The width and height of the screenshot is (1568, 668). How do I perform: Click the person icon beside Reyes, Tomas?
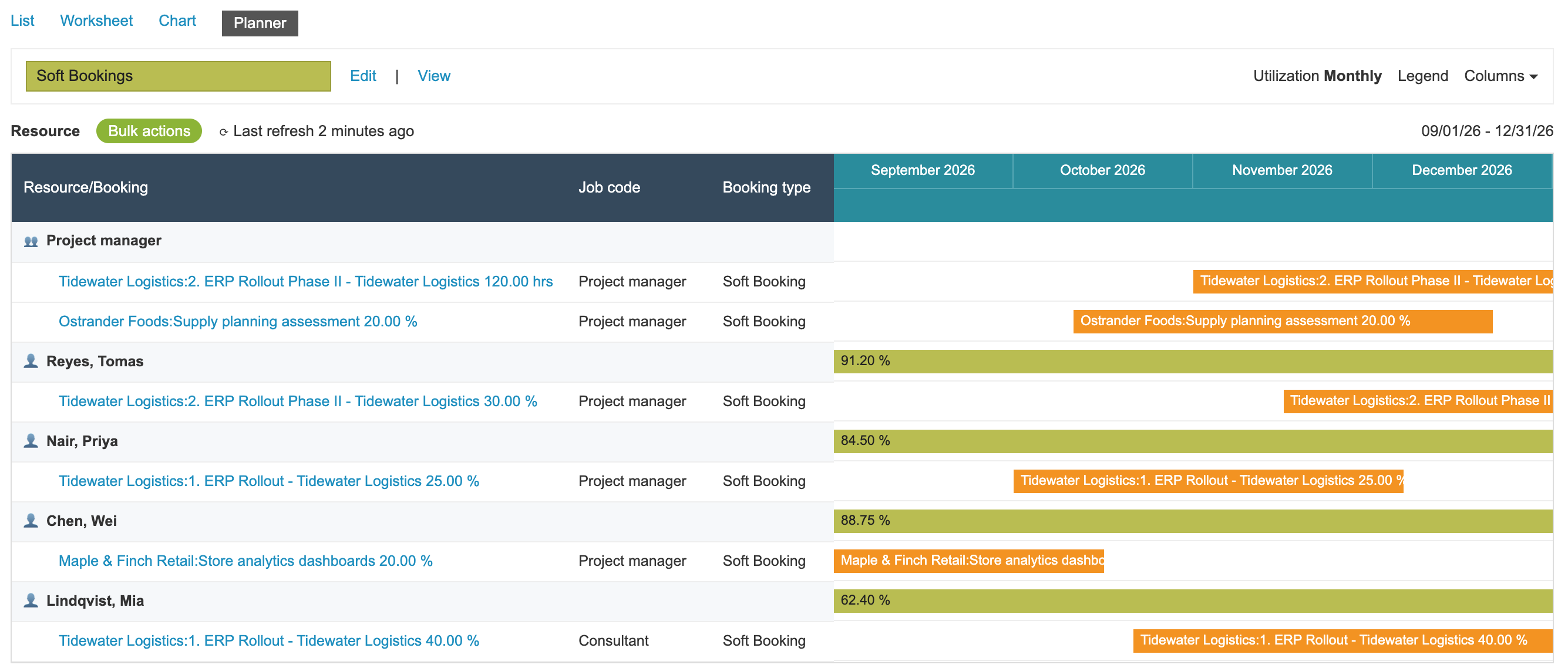[x=31, y=361]
